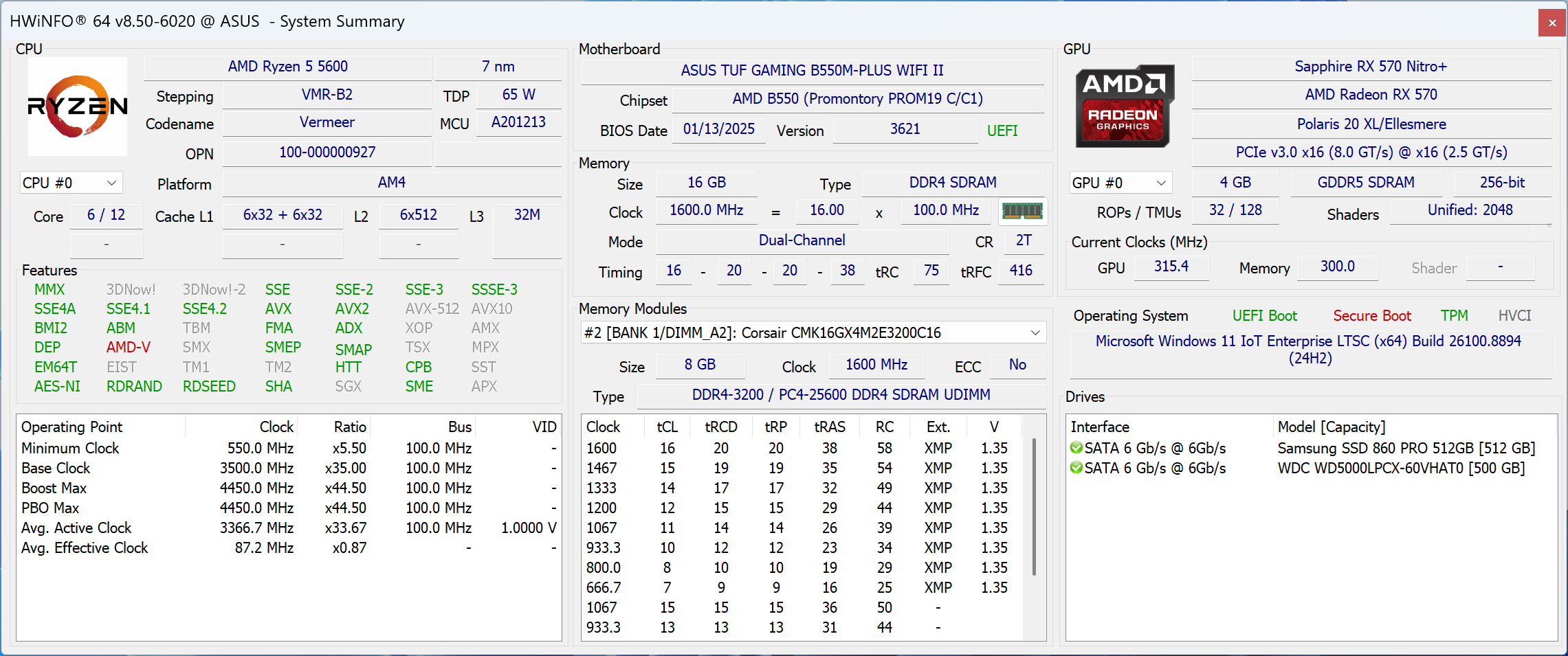Click the ASUS TUF GAMING motherboard name
Image resolution: width=1568 pixels, height=656 pixels.
[812, 70]
